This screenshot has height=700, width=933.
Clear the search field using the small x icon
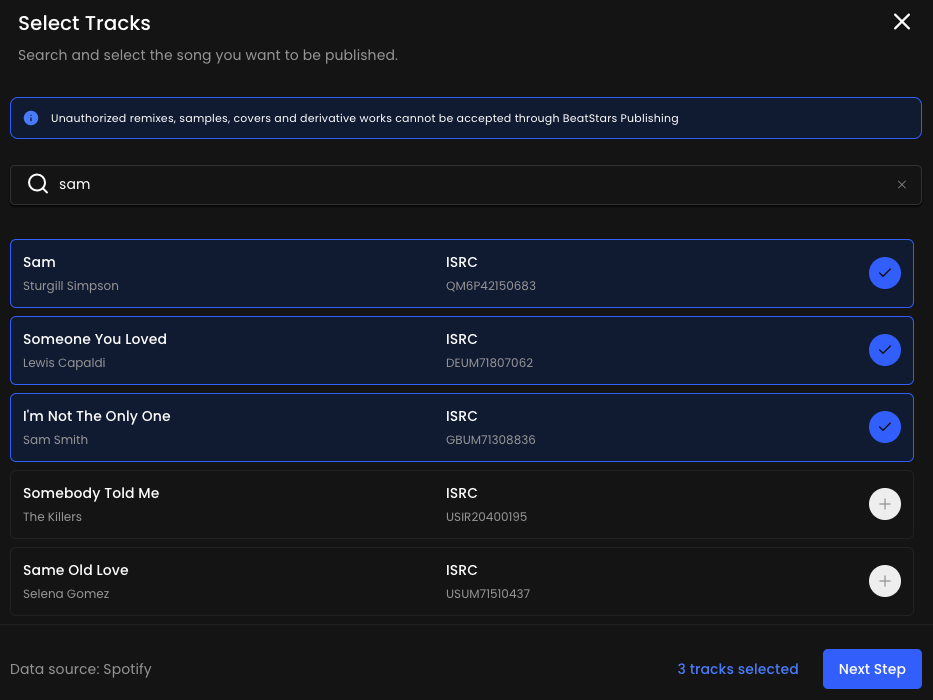[901, 184]
